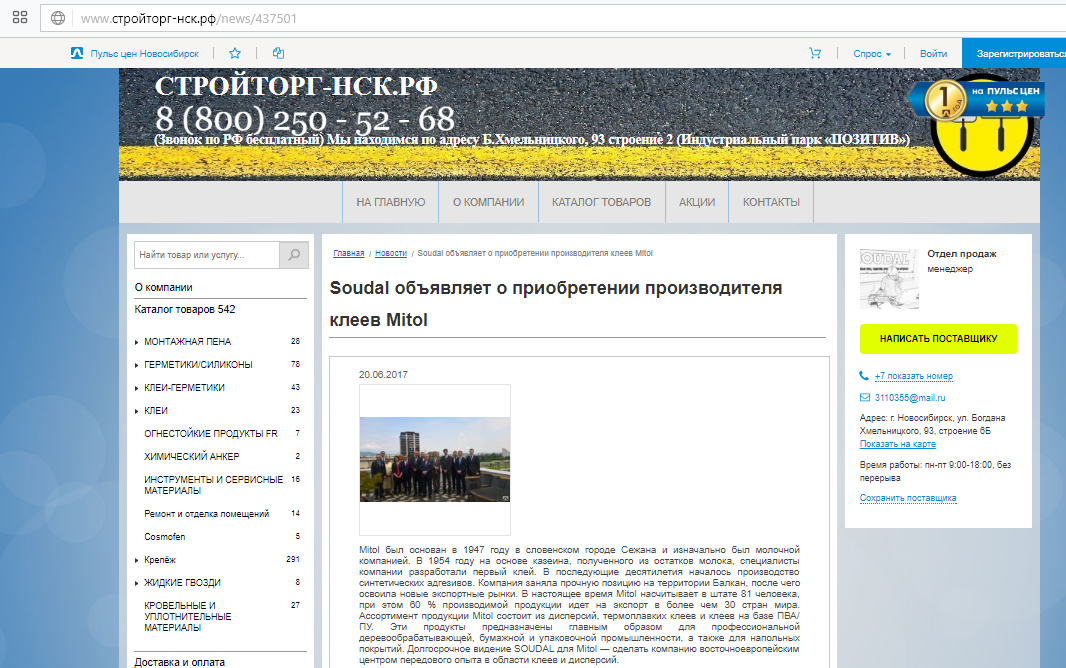Open the Каталог товаров 542 sidebar item

185,309
